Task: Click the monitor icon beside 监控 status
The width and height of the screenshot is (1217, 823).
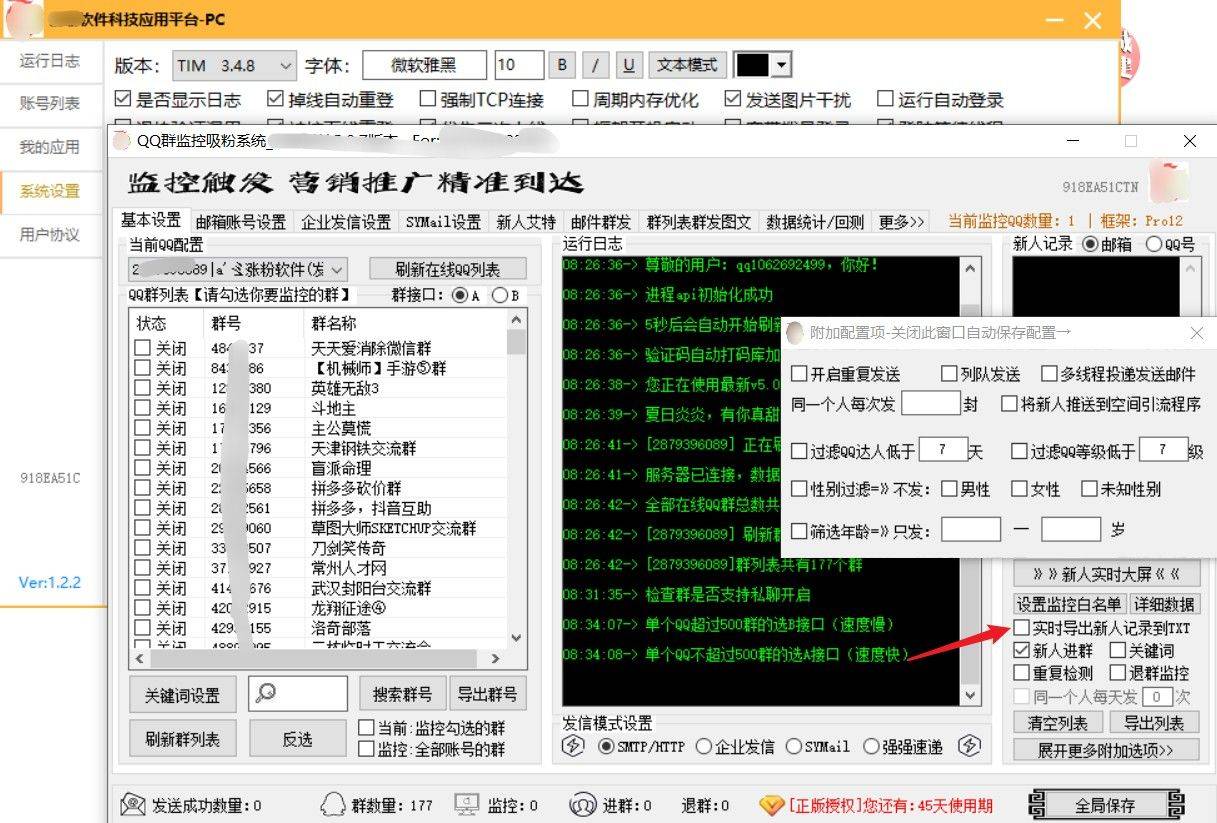Action: coord(466,805)
